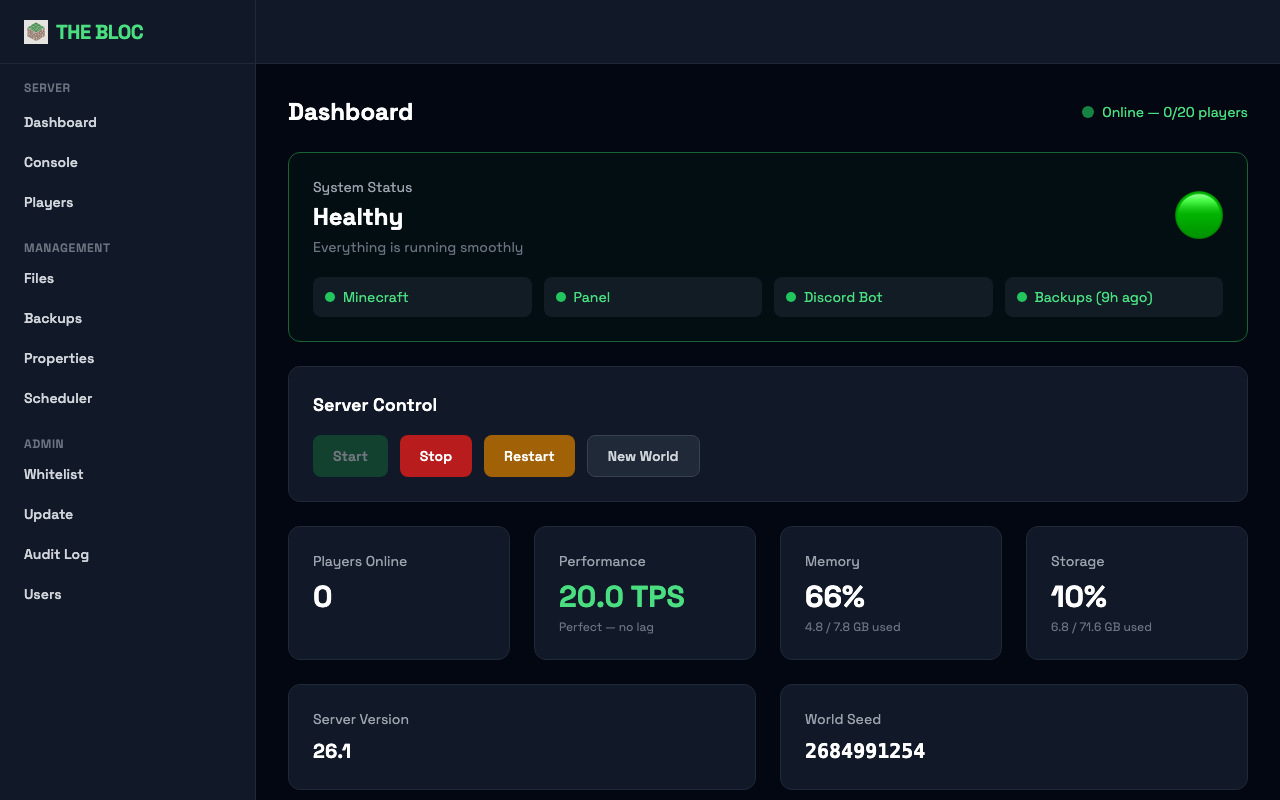Click the Minecraft service status pill
This screenshot has height=800, width=1280.
[422, 297]
